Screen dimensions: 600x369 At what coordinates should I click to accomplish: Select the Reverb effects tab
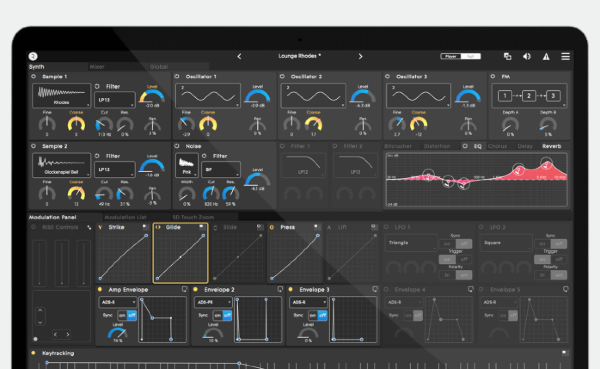pos(551,146)
